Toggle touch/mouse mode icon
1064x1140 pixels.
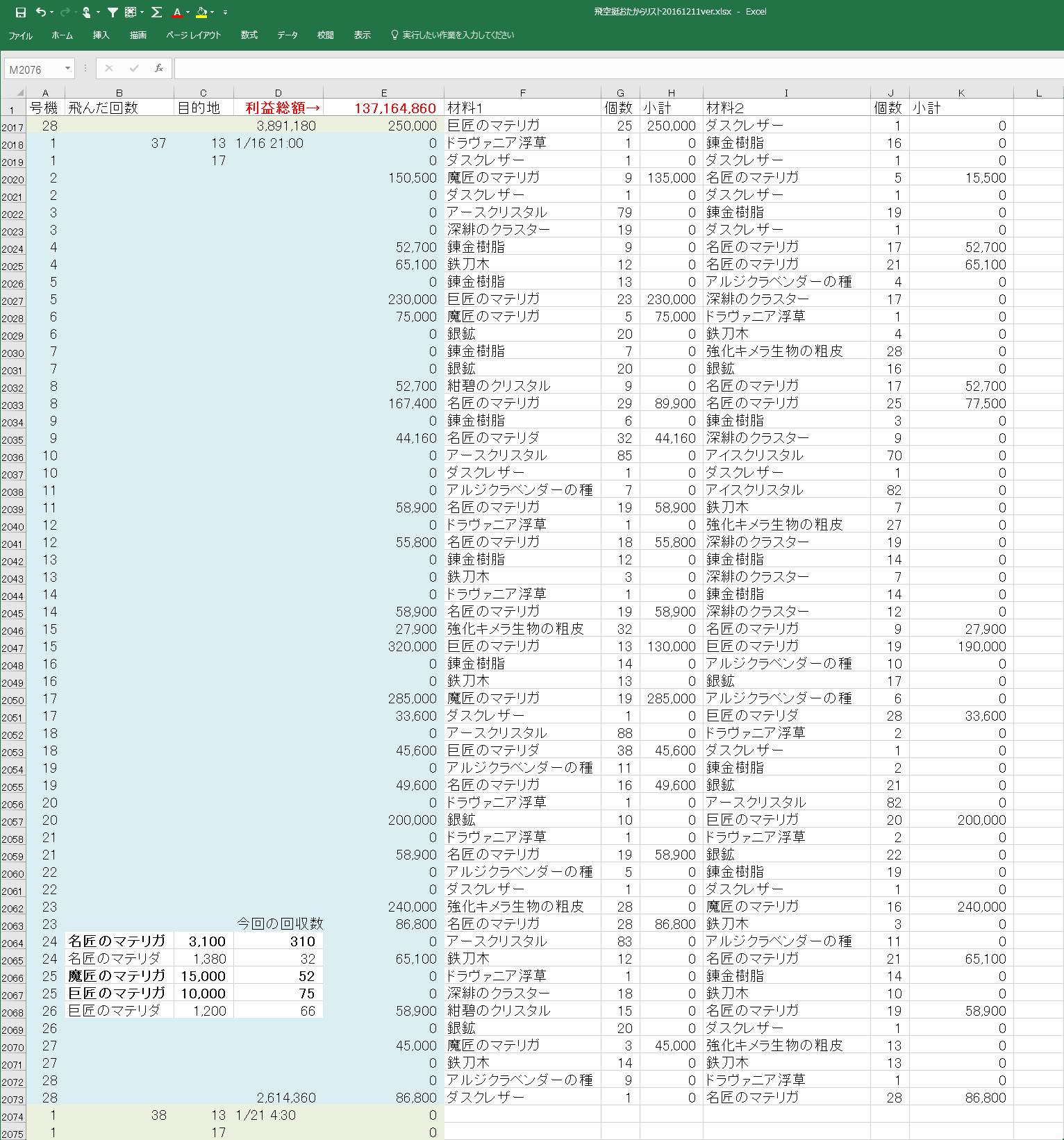coord(86,12)
